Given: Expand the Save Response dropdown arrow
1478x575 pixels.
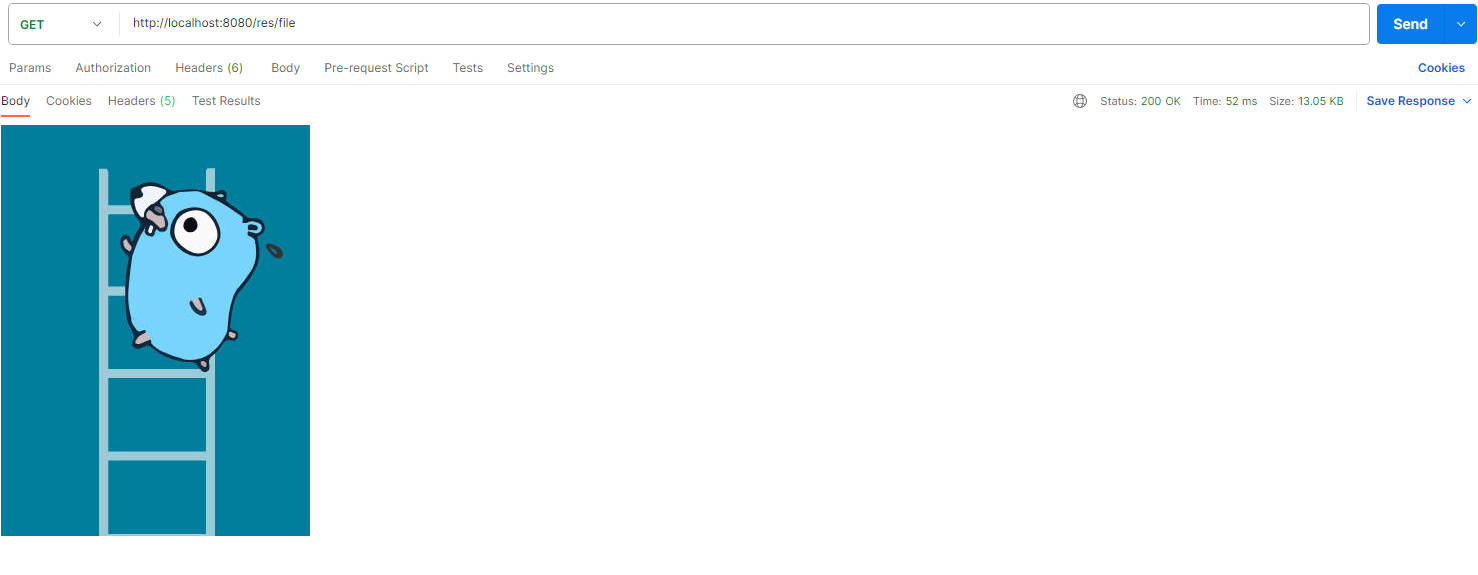Looking at the screenshot, I should (x=1467, y=101).
